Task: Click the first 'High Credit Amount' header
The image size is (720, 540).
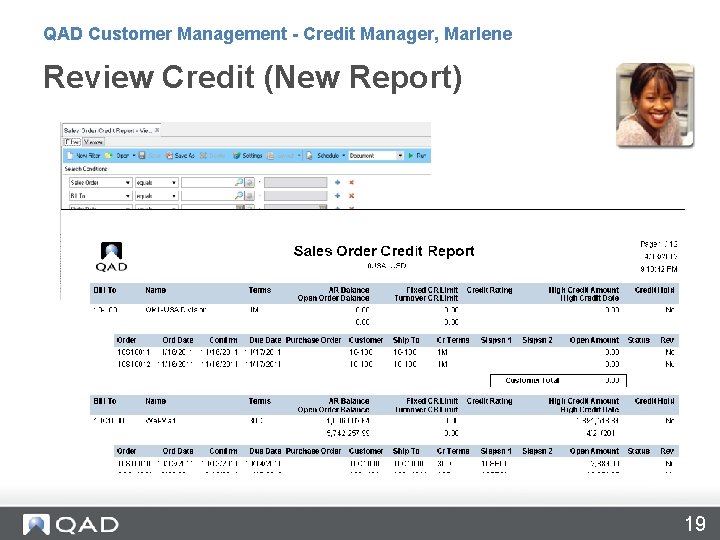Action: pos(584,290)
